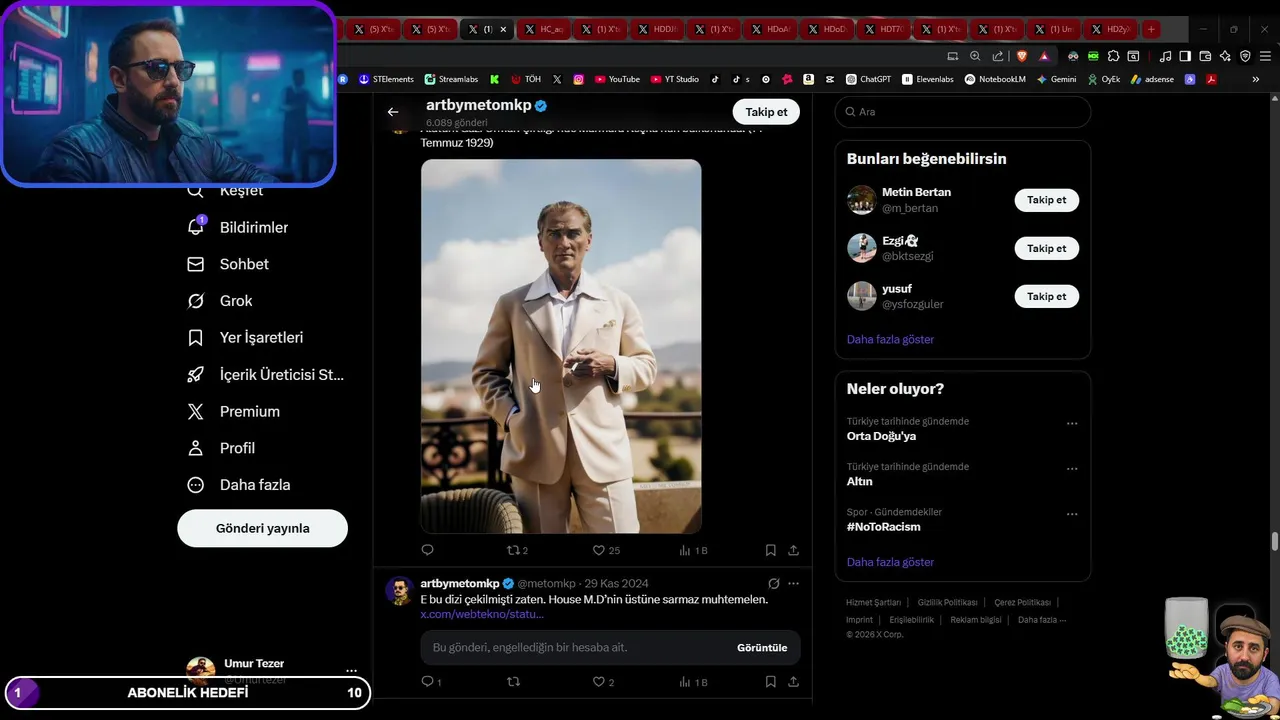Open İçerik Üreticisi Studio
Viewport: 1280px width, 720px height.
(x=265, y=375)
